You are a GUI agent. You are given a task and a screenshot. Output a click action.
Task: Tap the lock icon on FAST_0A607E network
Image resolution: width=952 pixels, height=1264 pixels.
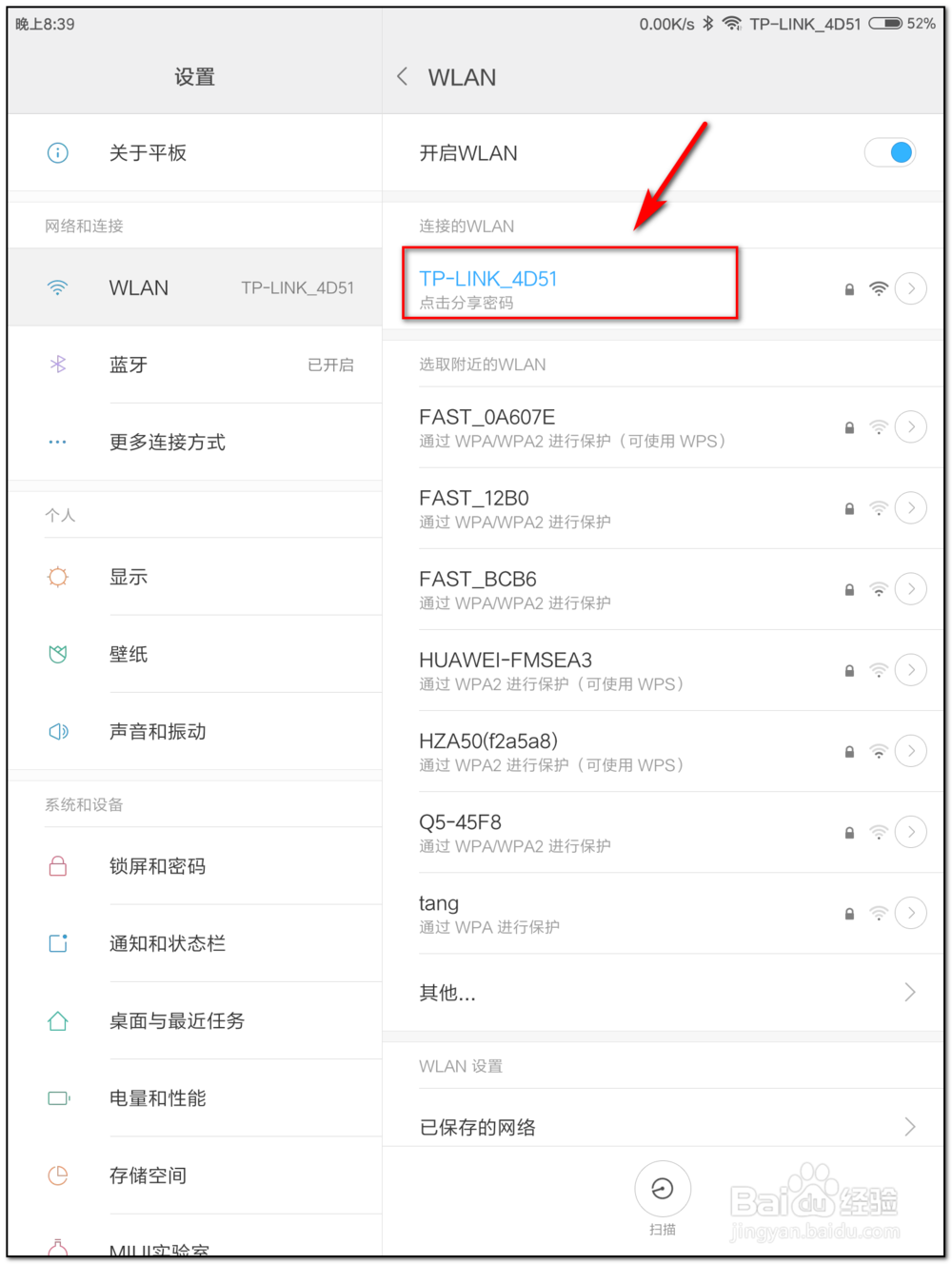(848, 427)
